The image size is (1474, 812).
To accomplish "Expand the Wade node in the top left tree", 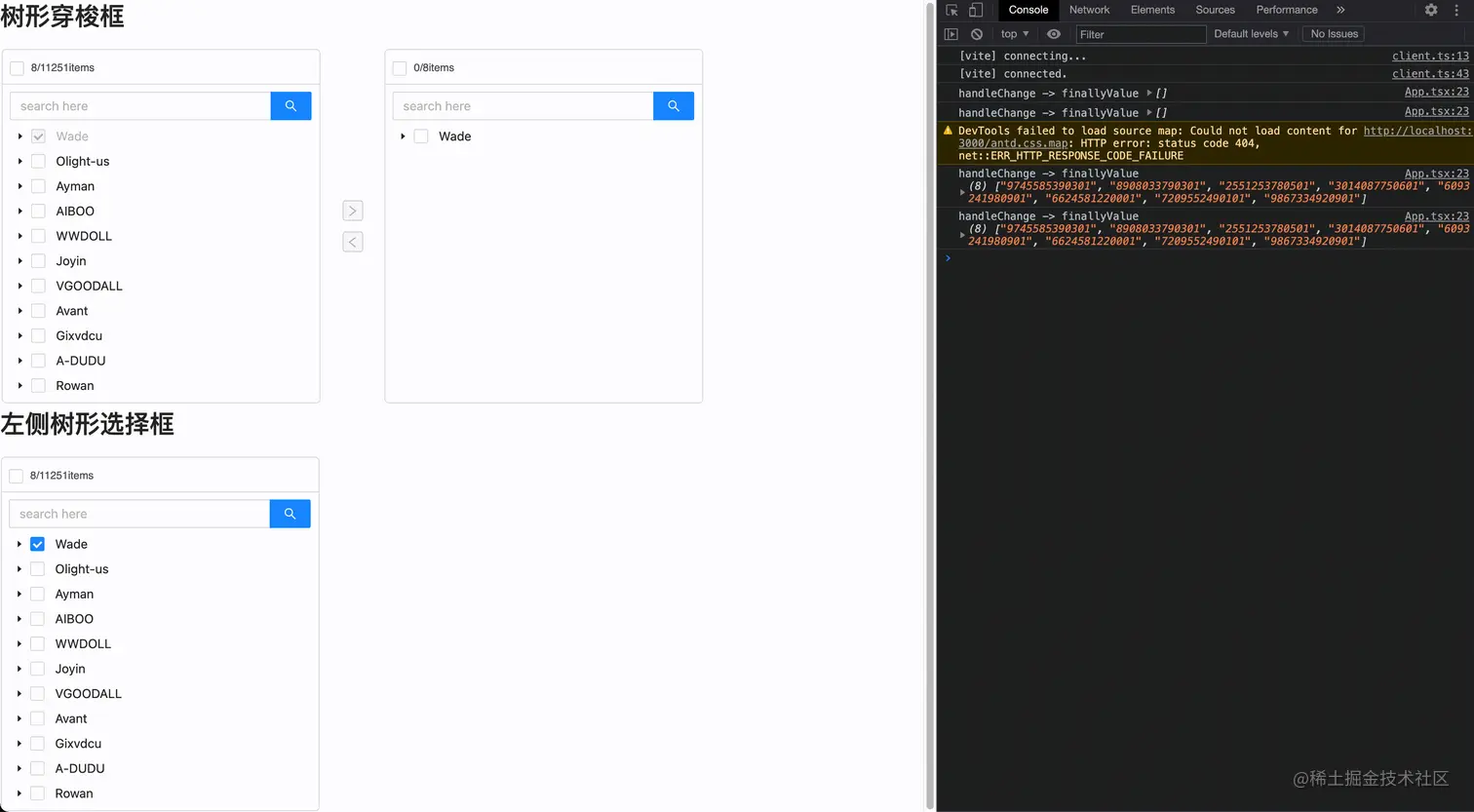I will click(x=19, y=136).
